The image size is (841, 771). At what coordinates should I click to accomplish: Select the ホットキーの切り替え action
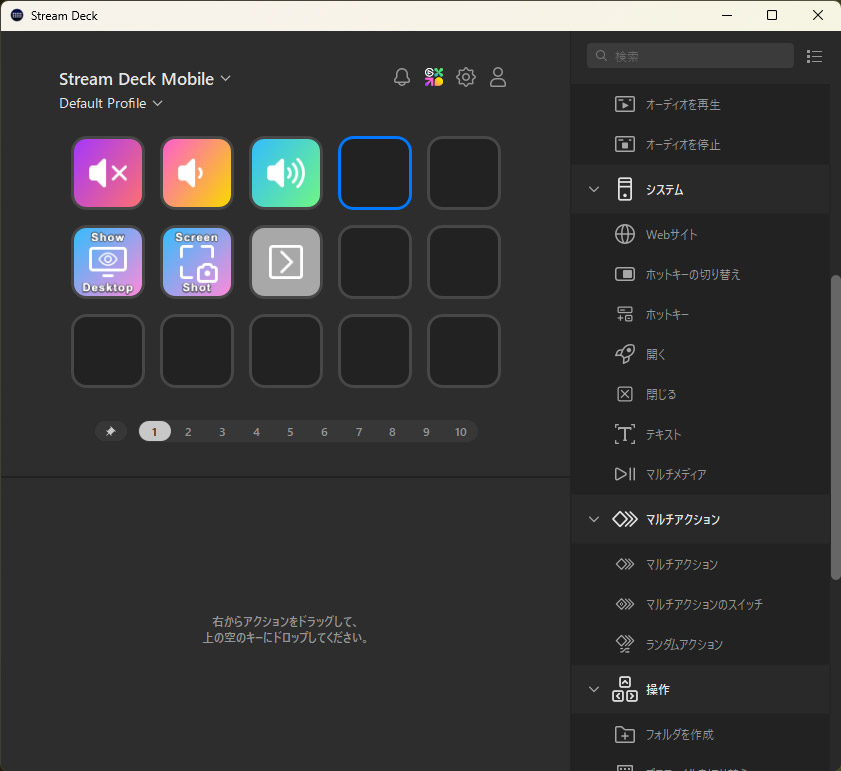click(700, 274)
